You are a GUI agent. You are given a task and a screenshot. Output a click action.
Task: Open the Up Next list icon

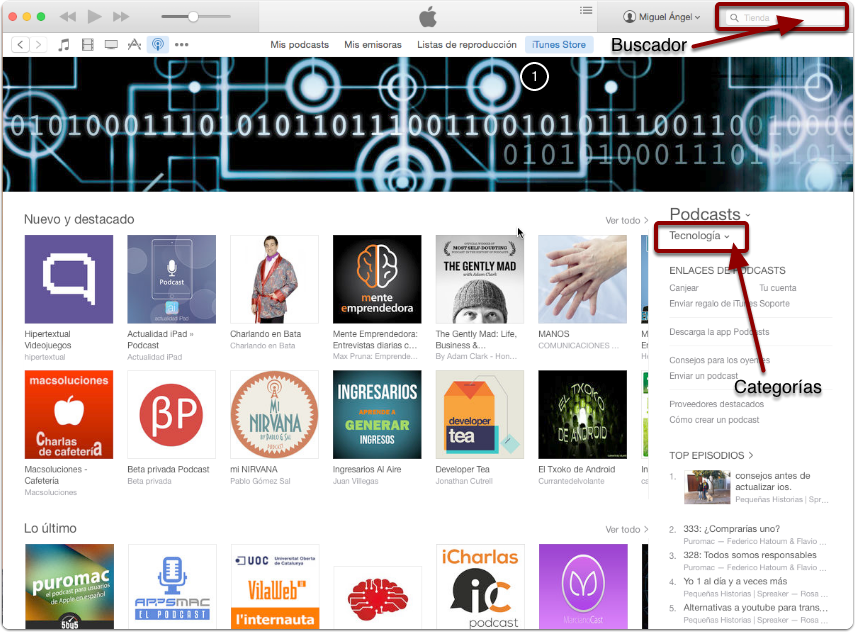(x=586, y=10)
